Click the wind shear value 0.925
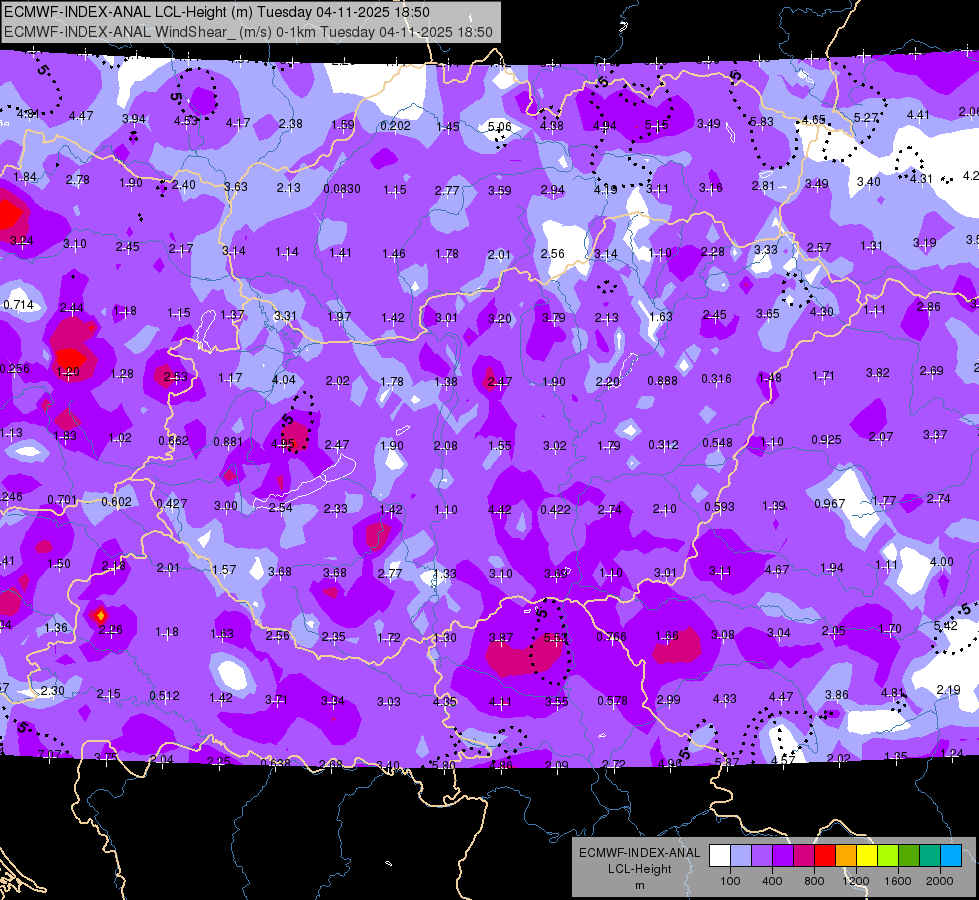This screenshot has height=900, width=979. coord(826,440)
